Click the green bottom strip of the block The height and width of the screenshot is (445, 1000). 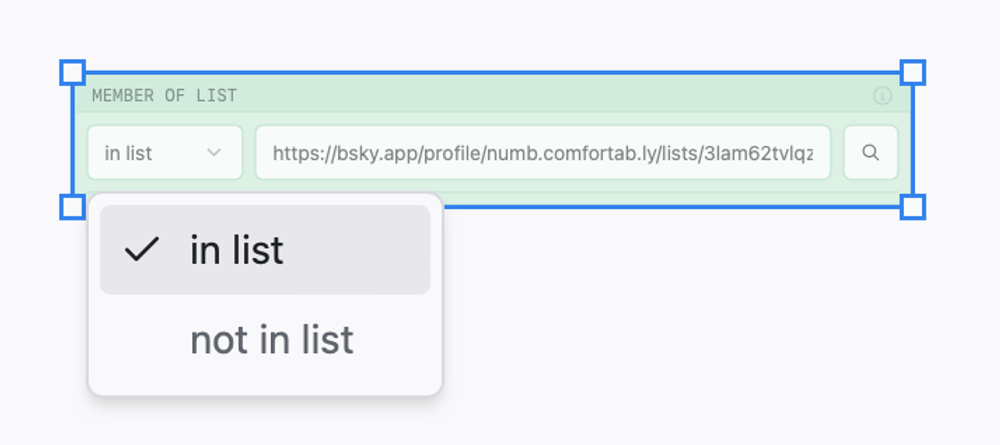point(676,199)
